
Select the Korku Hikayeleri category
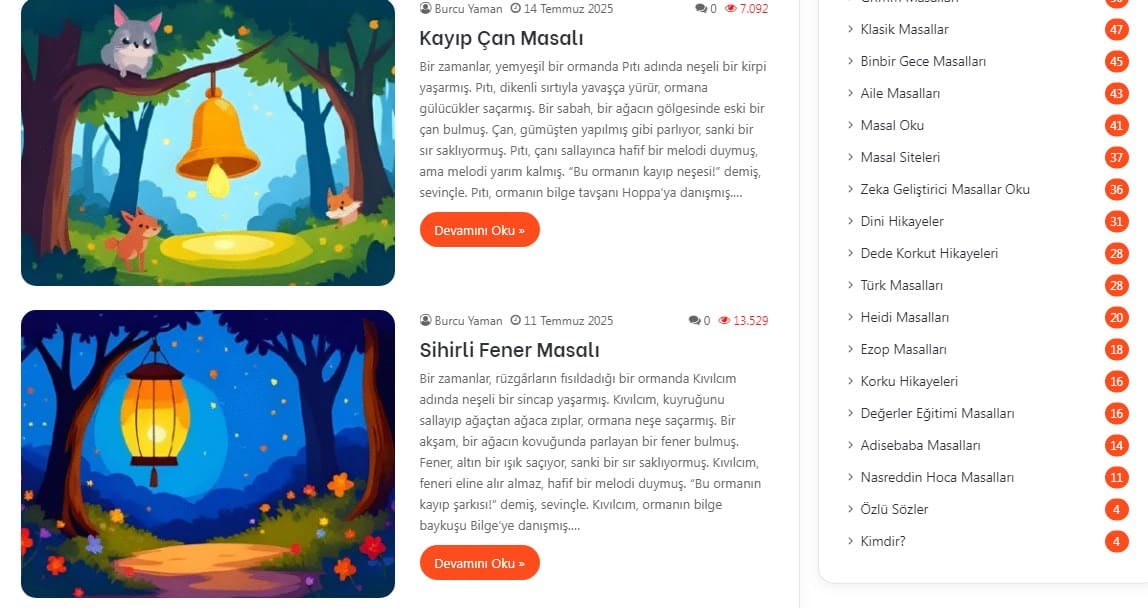pyautogui.click(x=909, y=381)
